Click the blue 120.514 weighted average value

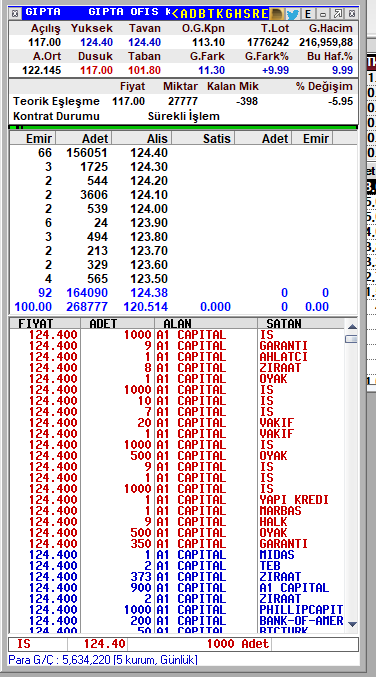click(x=145, y=307)
